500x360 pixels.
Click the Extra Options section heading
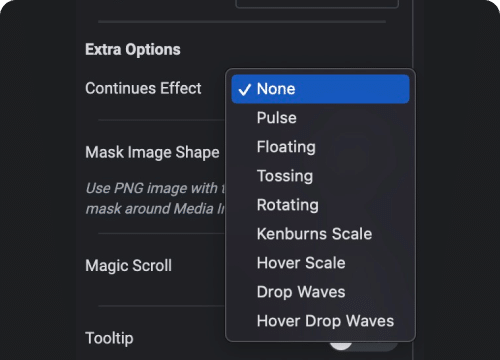point(133,50)
